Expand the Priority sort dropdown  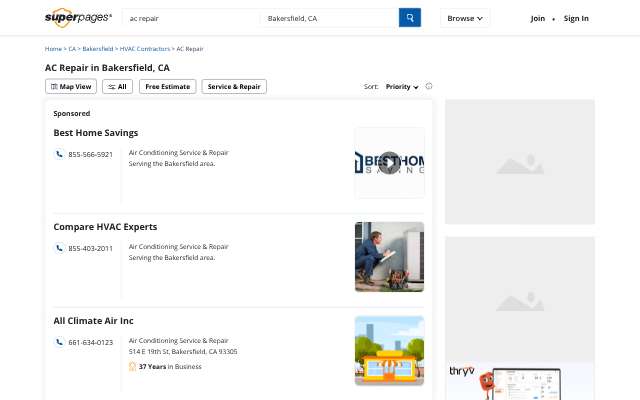[x=402, y=87]
